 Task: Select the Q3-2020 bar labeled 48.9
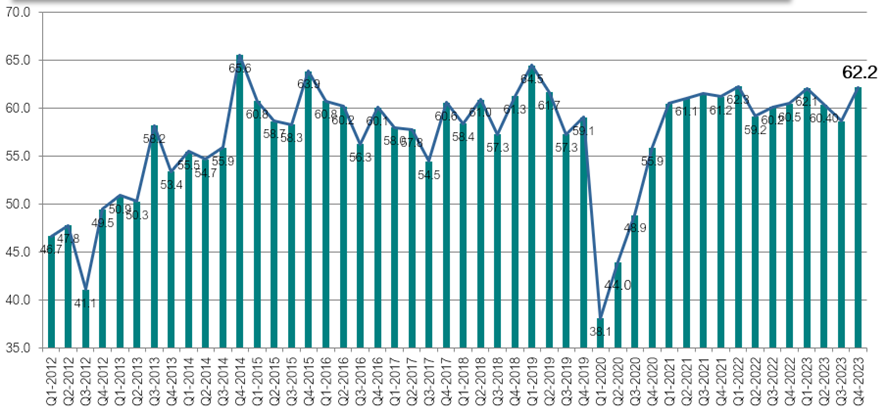(x=634, y=281)
